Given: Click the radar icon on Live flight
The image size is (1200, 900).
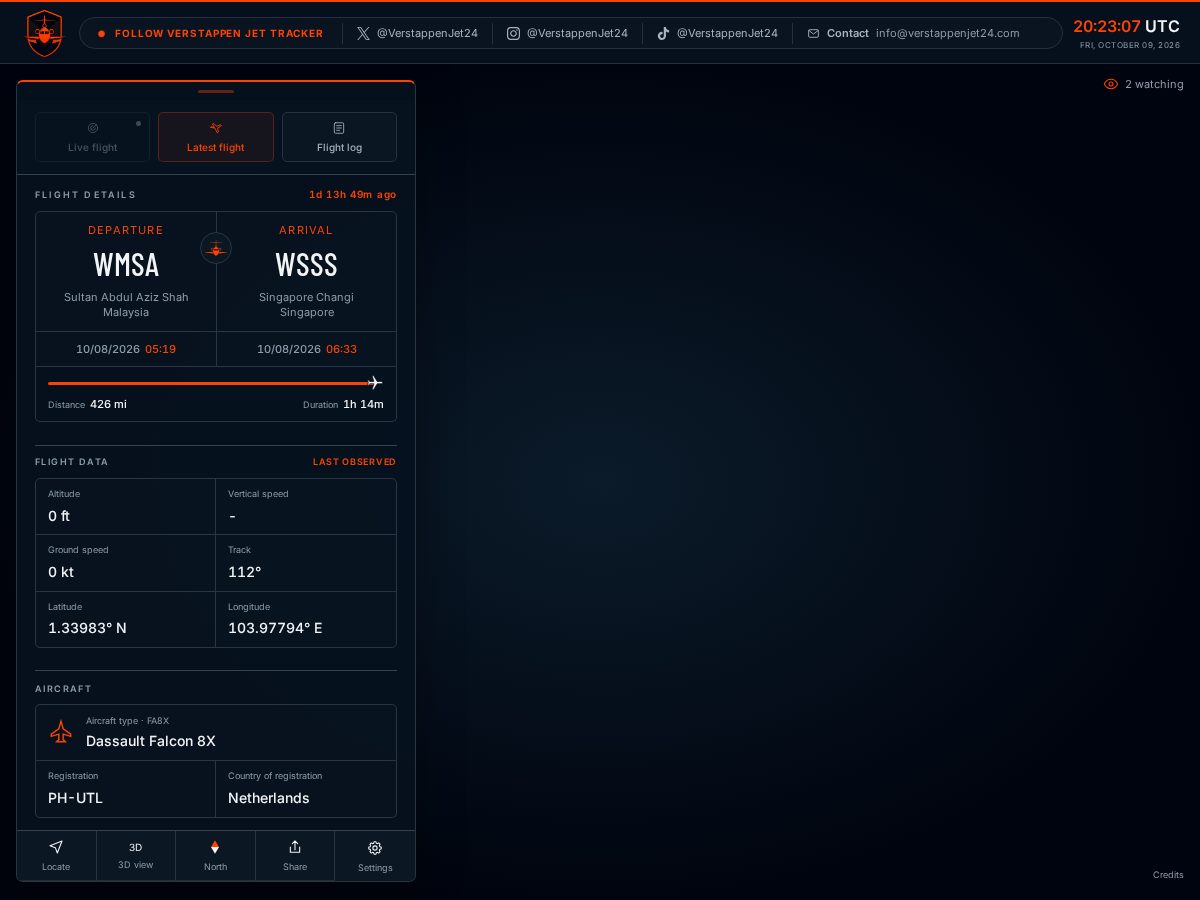Looking at the screenshot, I should coord(93,128).
